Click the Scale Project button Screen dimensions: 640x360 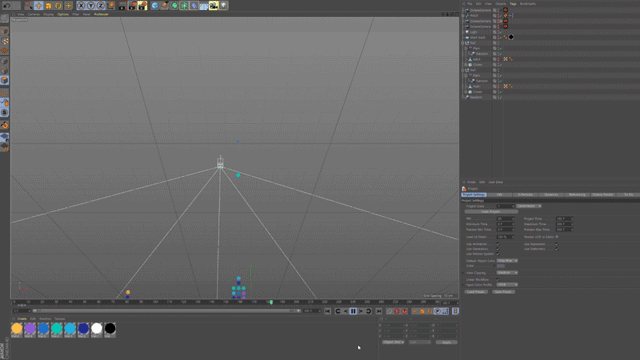pos(491,212)
